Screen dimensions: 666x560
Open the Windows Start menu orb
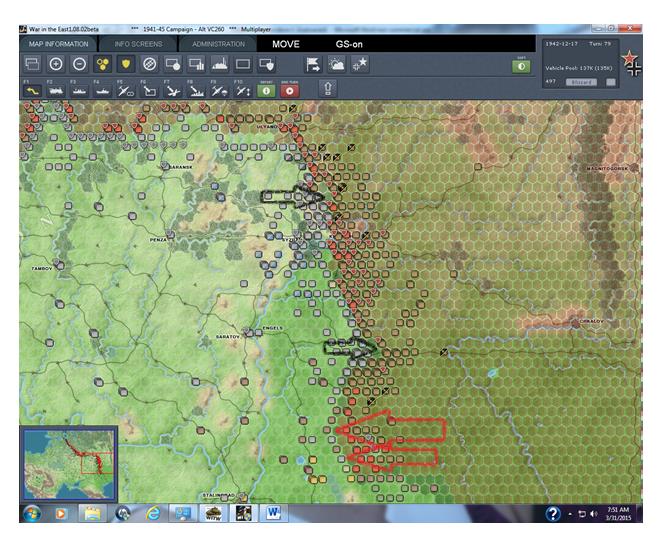point(32,513)
